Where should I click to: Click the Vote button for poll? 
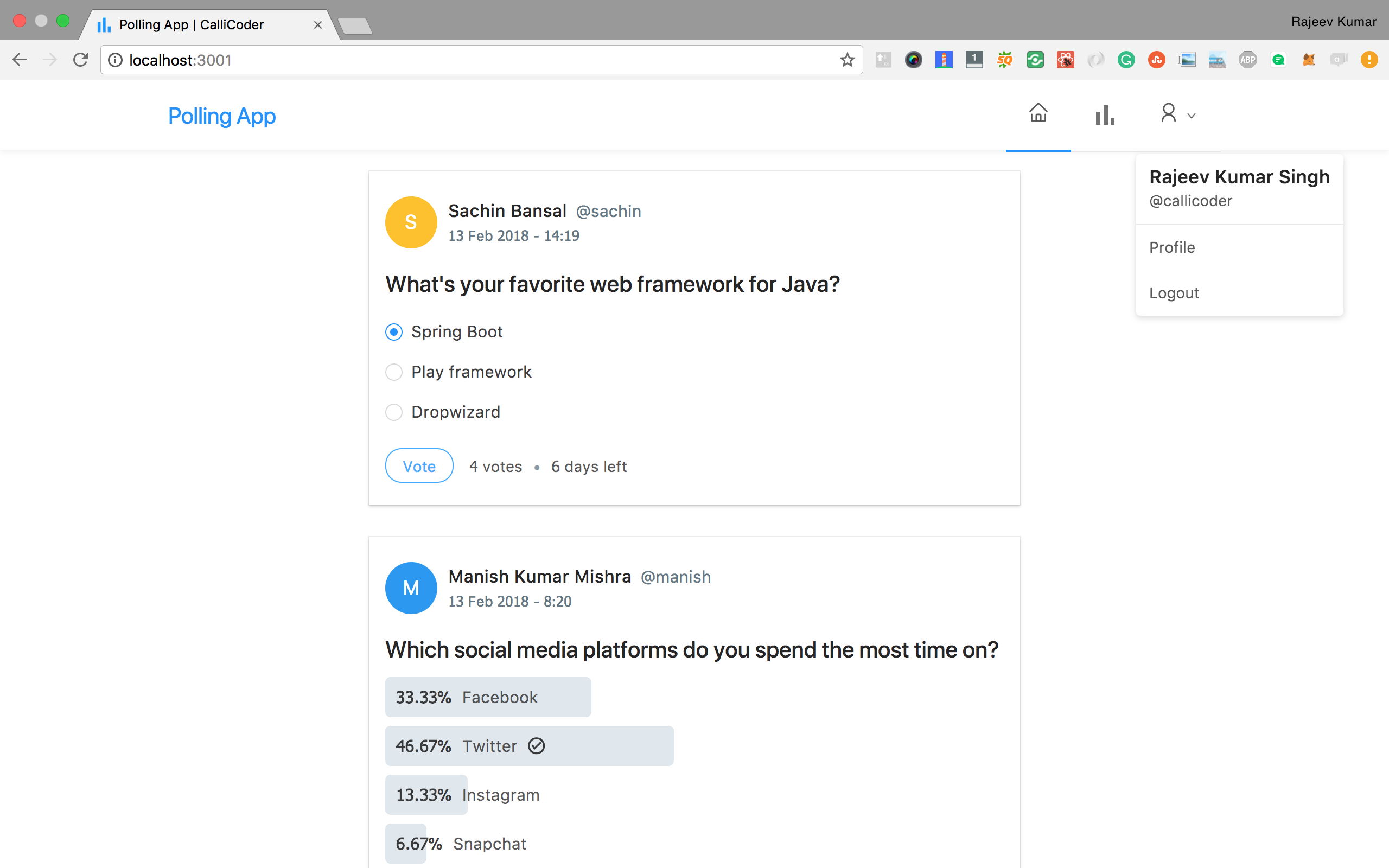point(418,465)
